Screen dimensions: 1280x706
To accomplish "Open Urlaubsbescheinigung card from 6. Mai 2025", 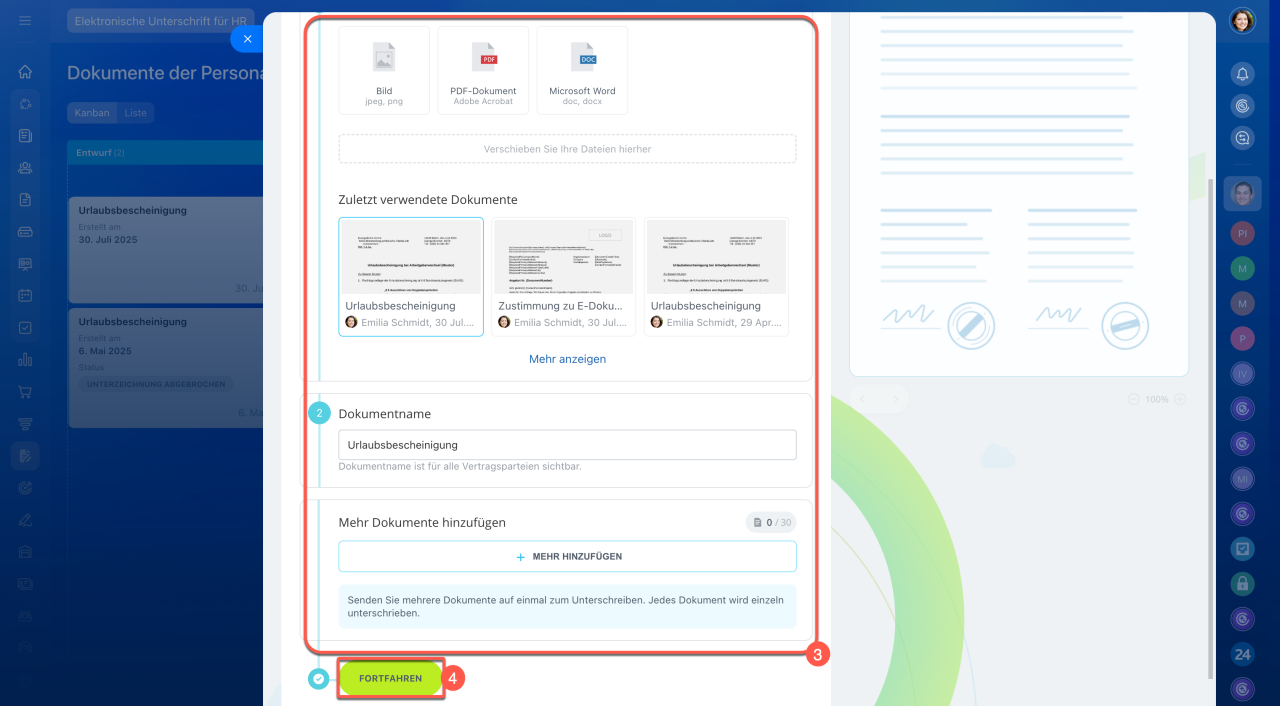I will (166, 367).
